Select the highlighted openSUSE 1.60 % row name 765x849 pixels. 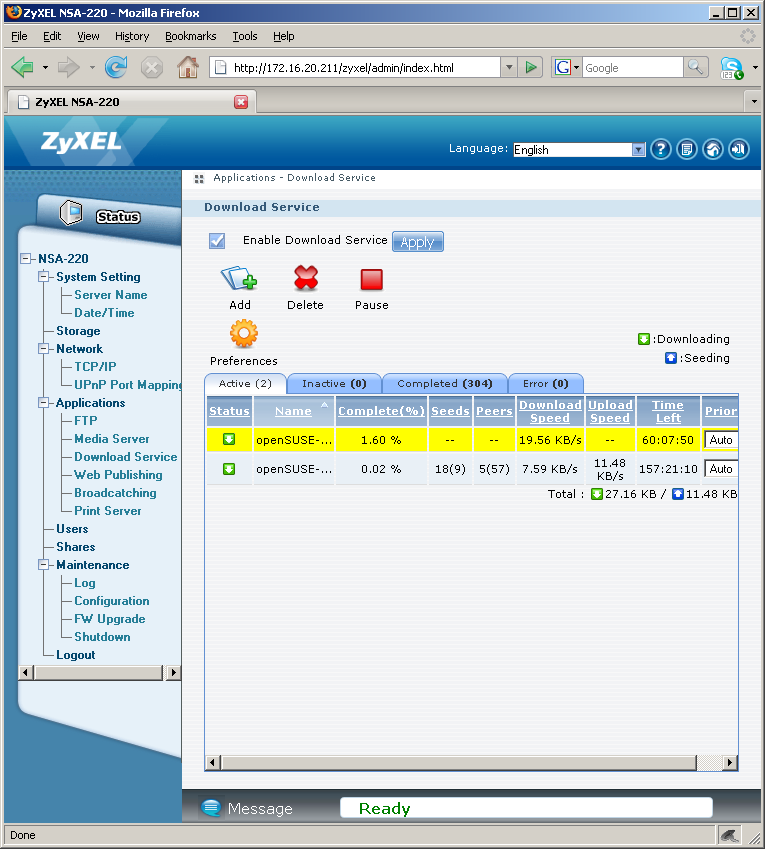click(294, 440)
